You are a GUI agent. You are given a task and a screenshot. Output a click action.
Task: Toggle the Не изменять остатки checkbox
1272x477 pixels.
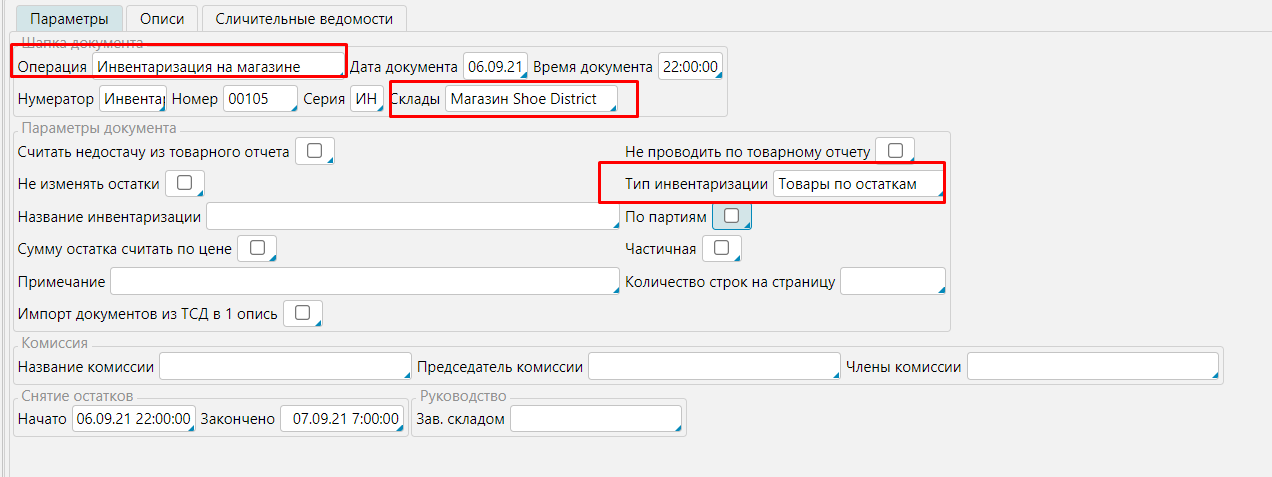click(x=184, y=184)
